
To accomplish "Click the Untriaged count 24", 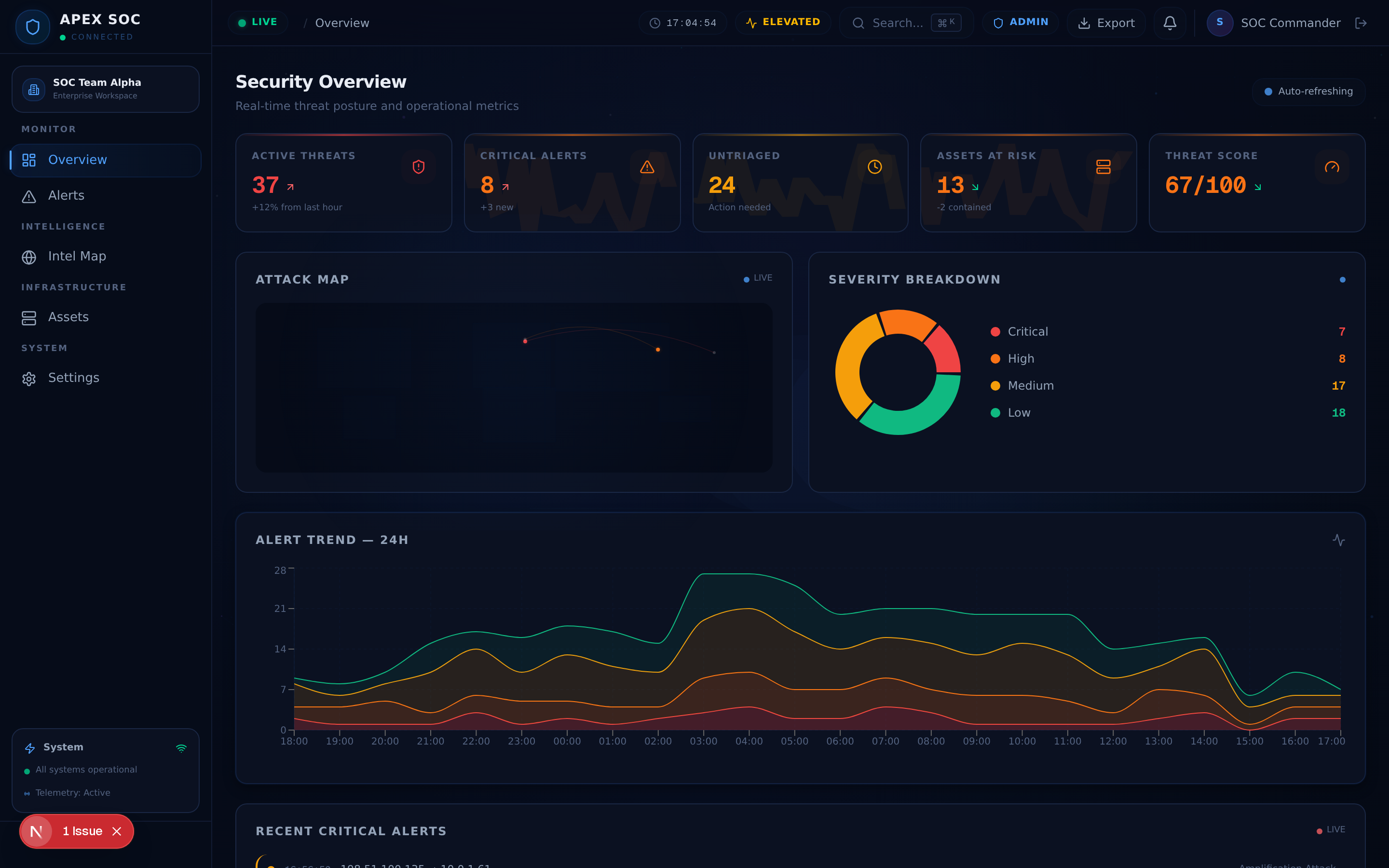I will pyautogui.click(x=722, y=185).
